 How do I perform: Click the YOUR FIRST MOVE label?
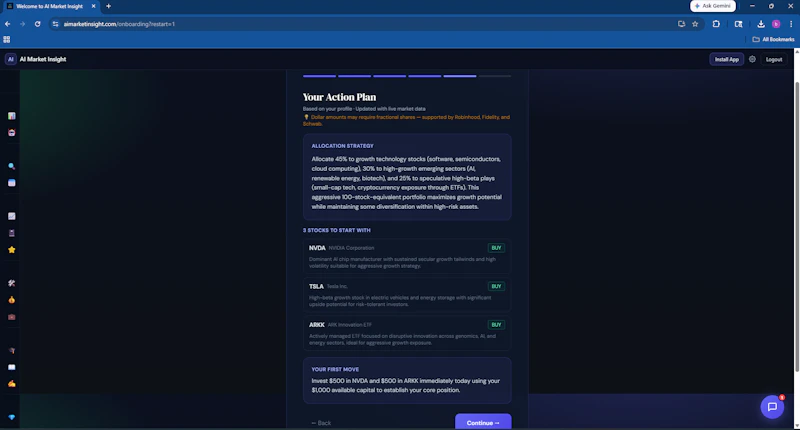(335, 369)
